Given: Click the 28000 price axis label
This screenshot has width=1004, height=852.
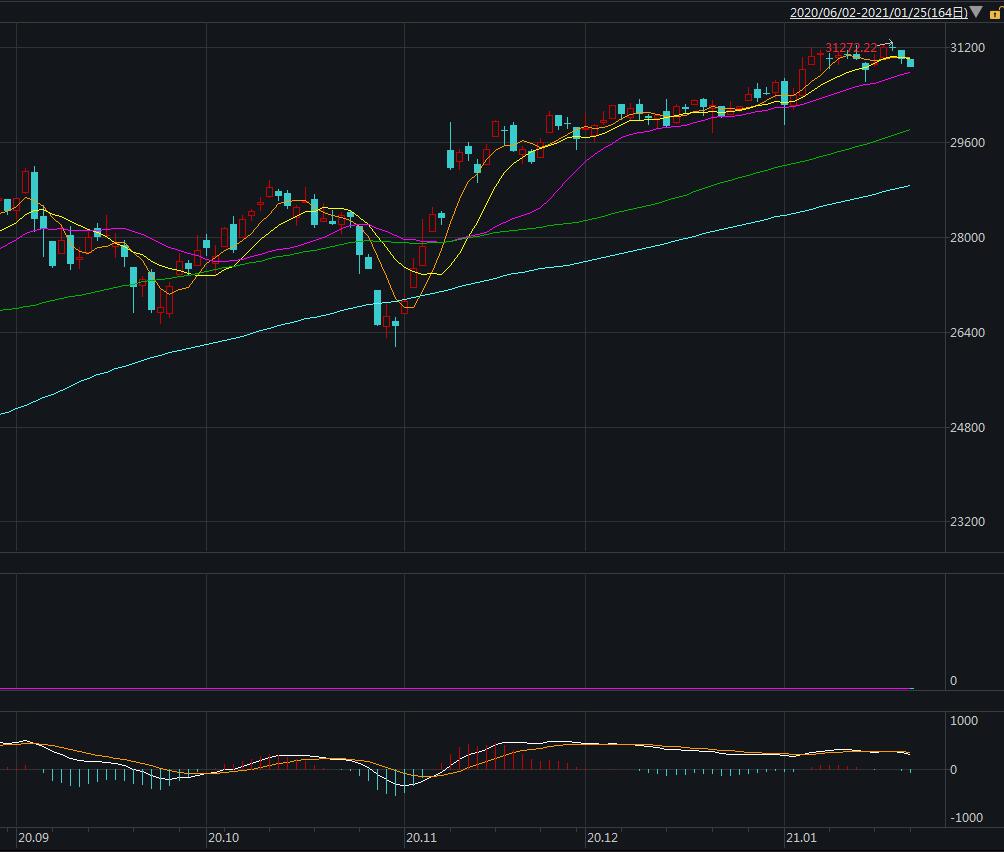Looking at the screenshot, I should [x=967, y=237].
